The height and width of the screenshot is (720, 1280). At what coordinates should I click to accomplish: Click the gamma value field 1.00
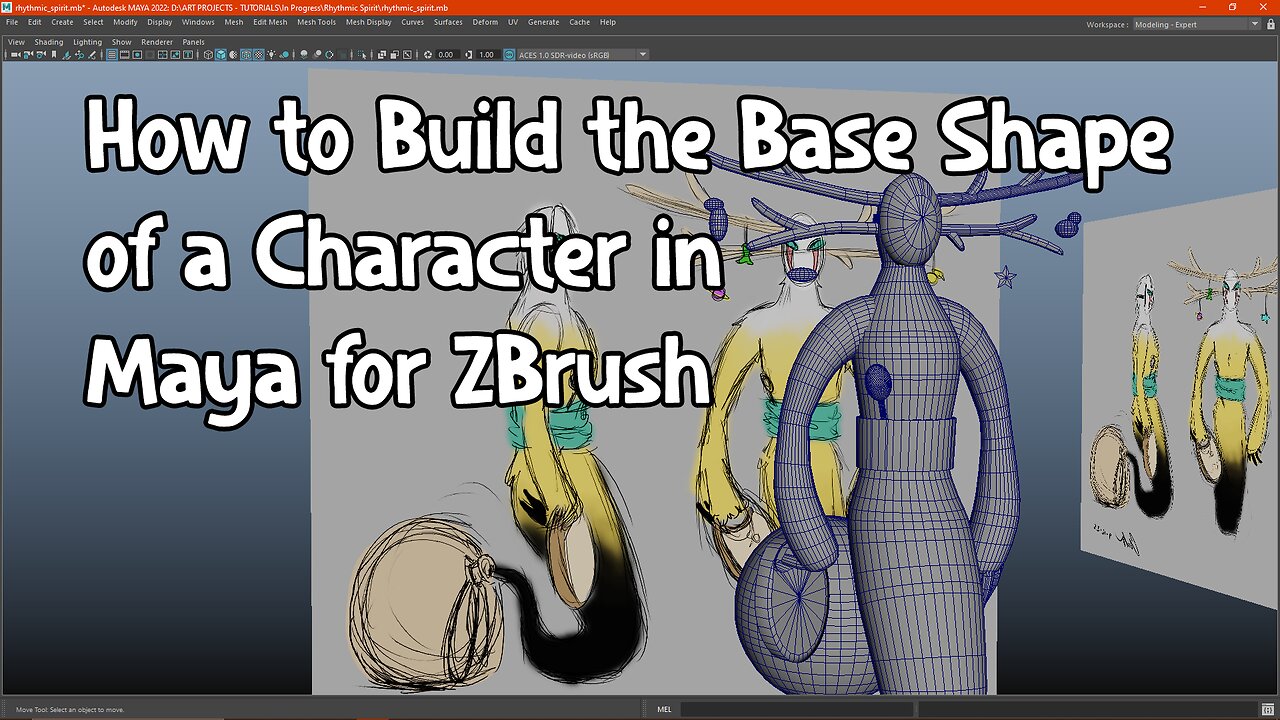tap(487, 55)
